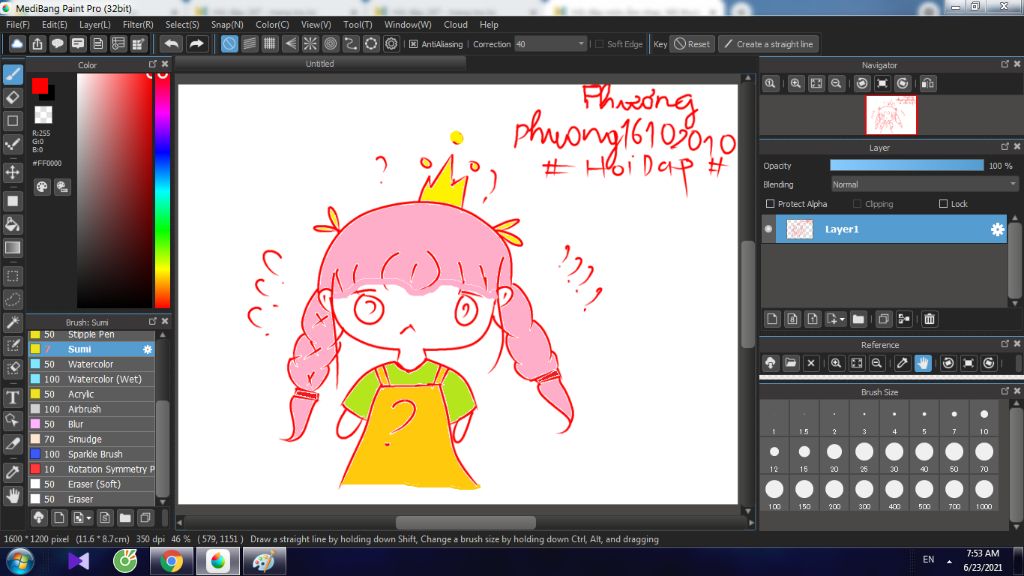Open the Cloud menu
The width and height of the screenshot is (1024, 576).
point(455,25)
